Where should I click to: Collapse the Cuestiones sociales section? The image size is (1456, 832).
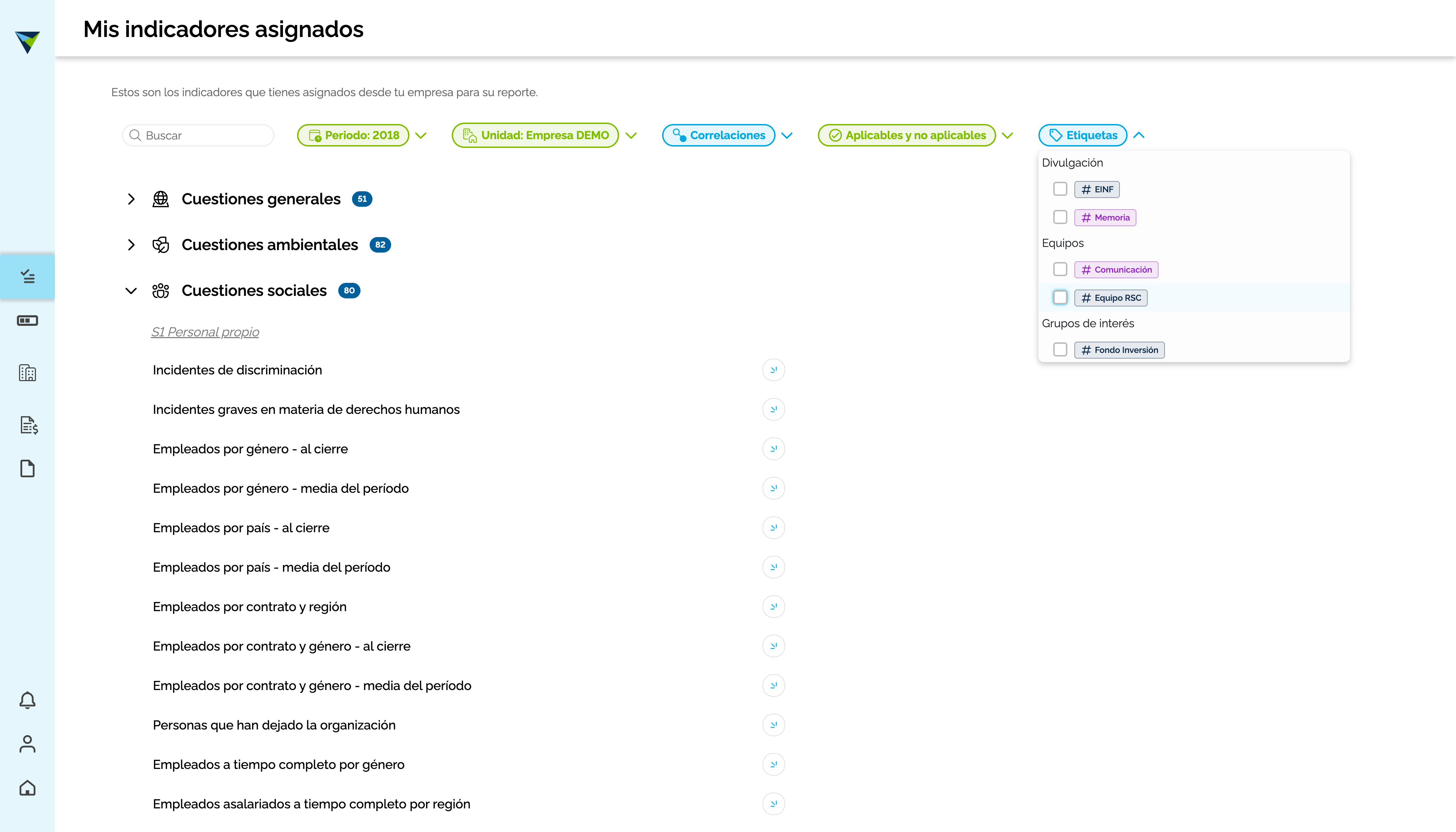131,291
